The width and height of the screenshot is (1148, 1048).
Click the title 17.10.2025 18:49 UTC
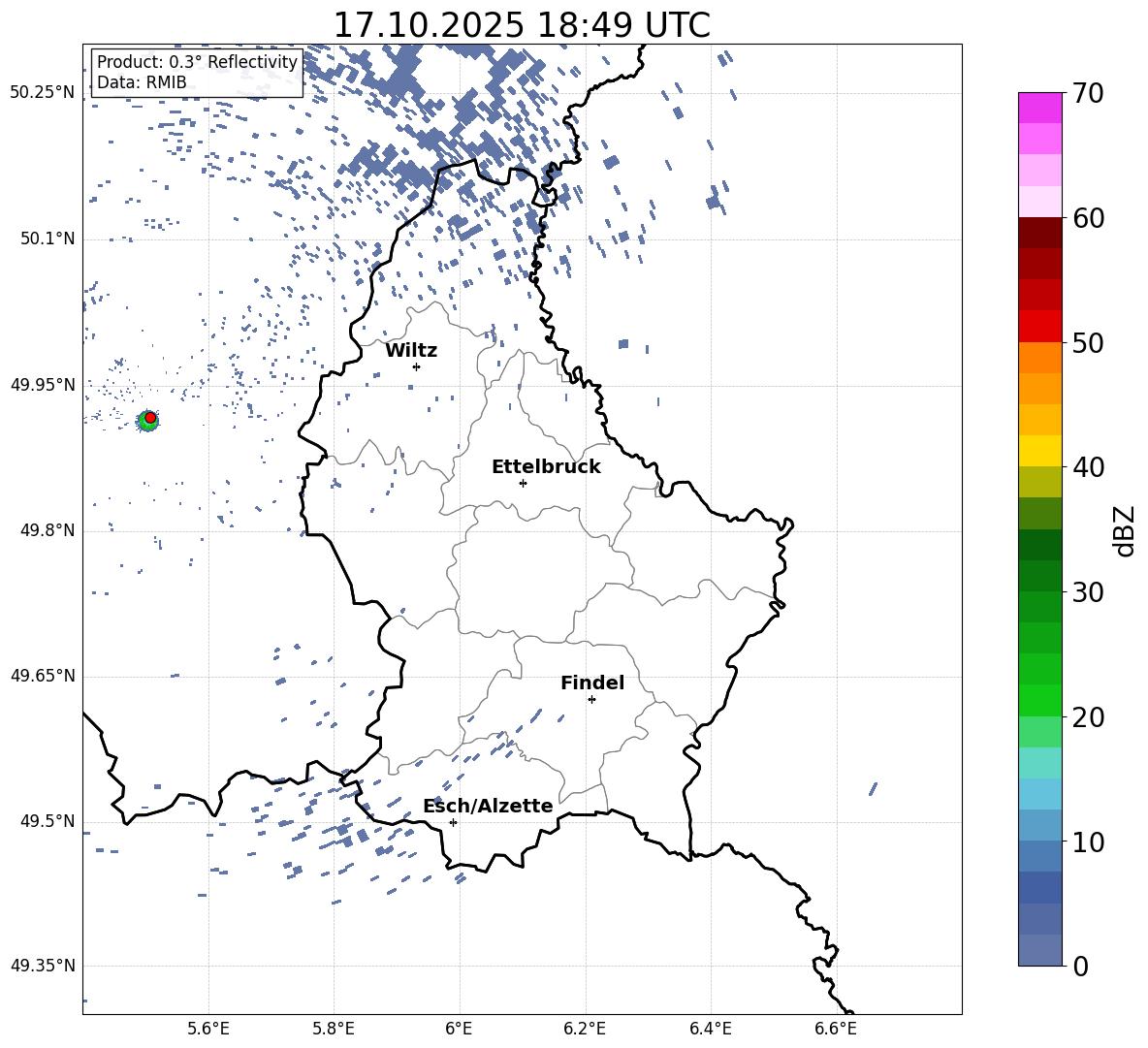tap(522, 25)
